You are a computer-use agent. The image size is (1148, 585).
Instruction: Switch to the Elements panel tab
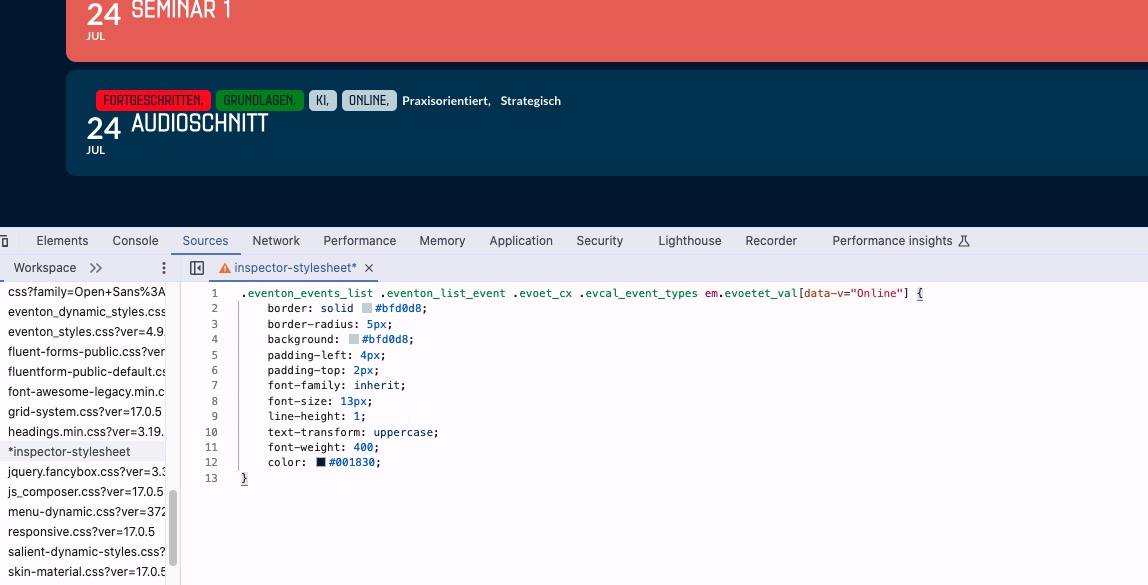pos(62,241)
